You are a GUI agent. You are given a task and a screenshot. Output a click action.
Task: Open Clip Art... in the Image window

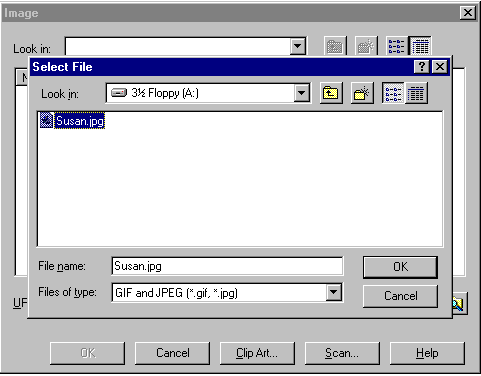pos(257,353)
